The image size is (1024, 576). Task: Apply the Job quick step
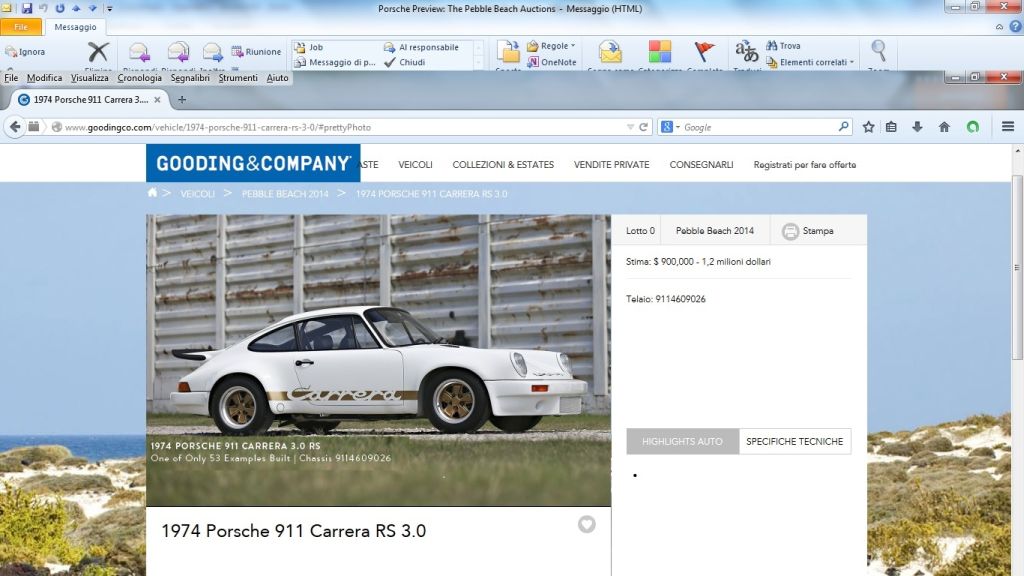(x=308, y=47)
